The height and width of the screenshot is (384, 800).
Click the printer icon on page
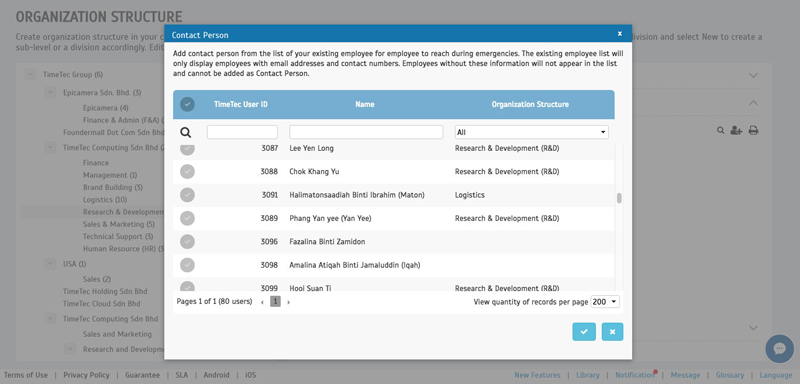point(753,131)
